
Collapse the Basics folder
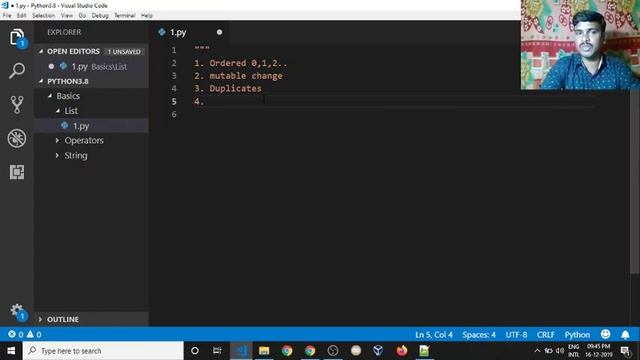coord(50,96)
